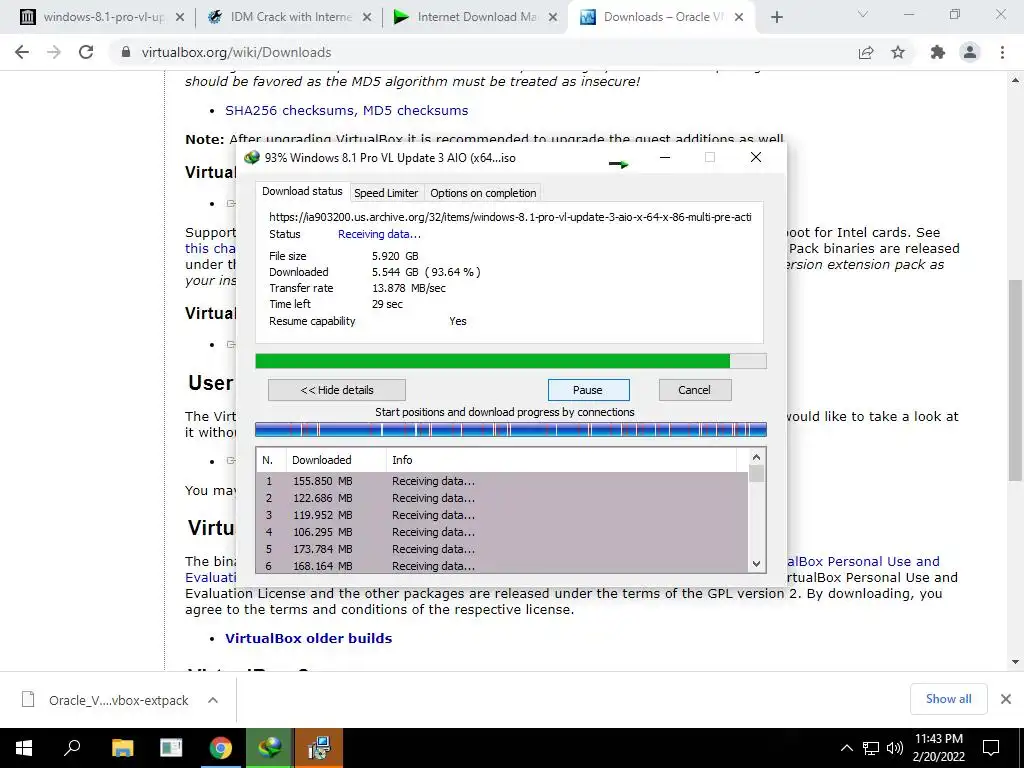Open the network tray icon
Image resolution: width=1024 pixels, height=768 pixels.
871,748
